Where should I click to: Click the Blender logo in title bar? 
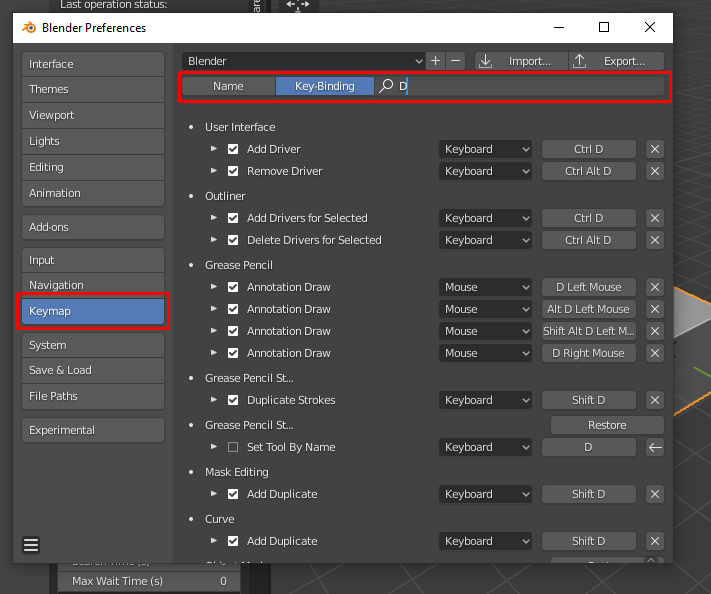pos(29,28)
